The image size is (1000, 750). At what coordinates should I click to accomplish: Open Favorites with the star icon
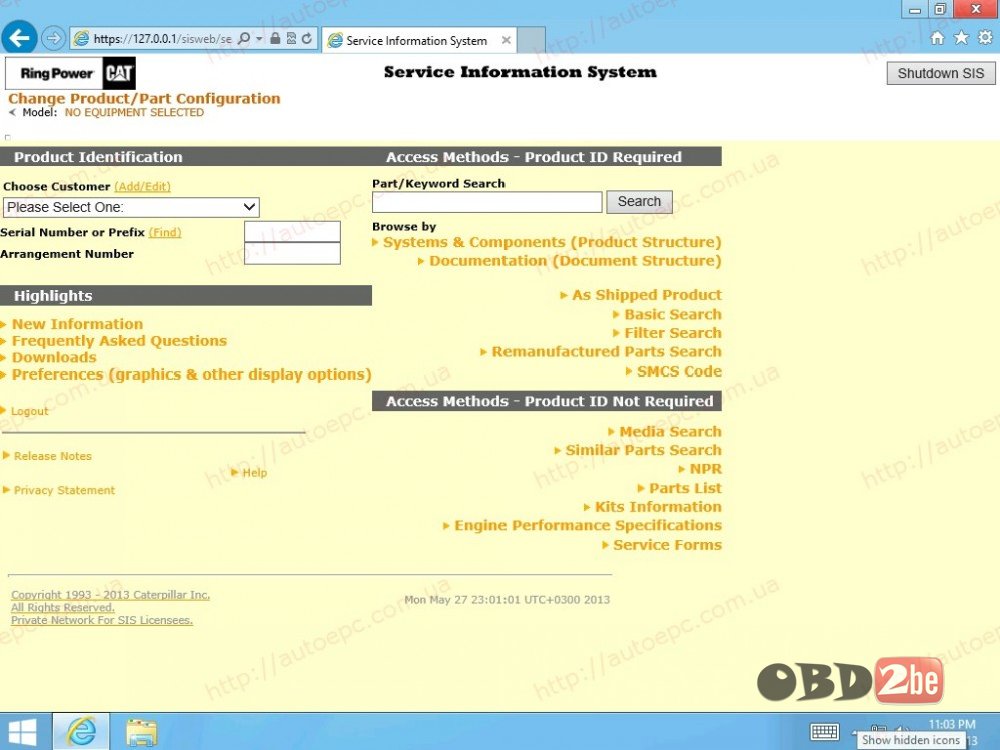pos(961,38)
